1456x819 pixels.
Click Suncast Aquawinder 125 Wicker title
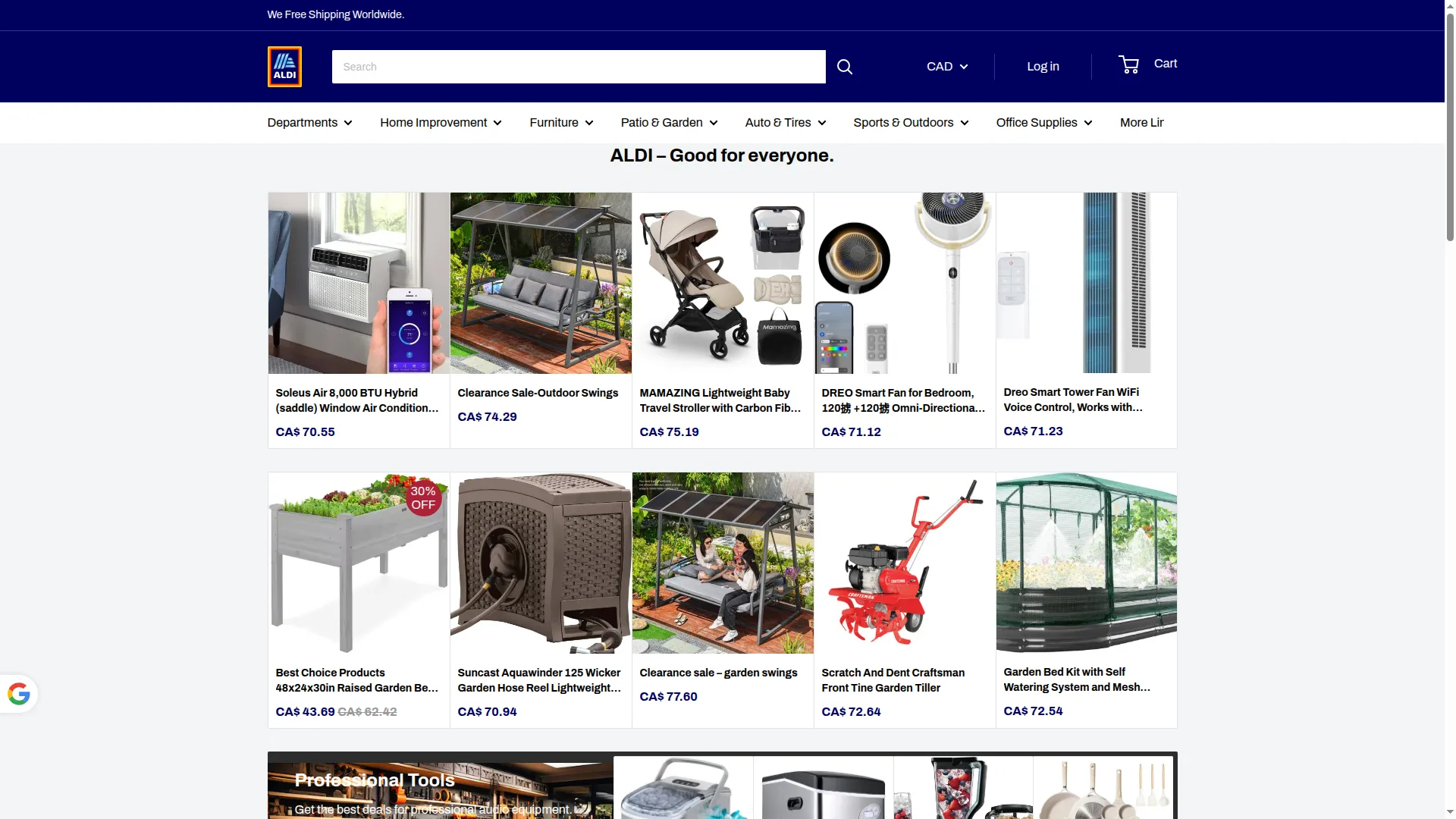pos(539,680)
